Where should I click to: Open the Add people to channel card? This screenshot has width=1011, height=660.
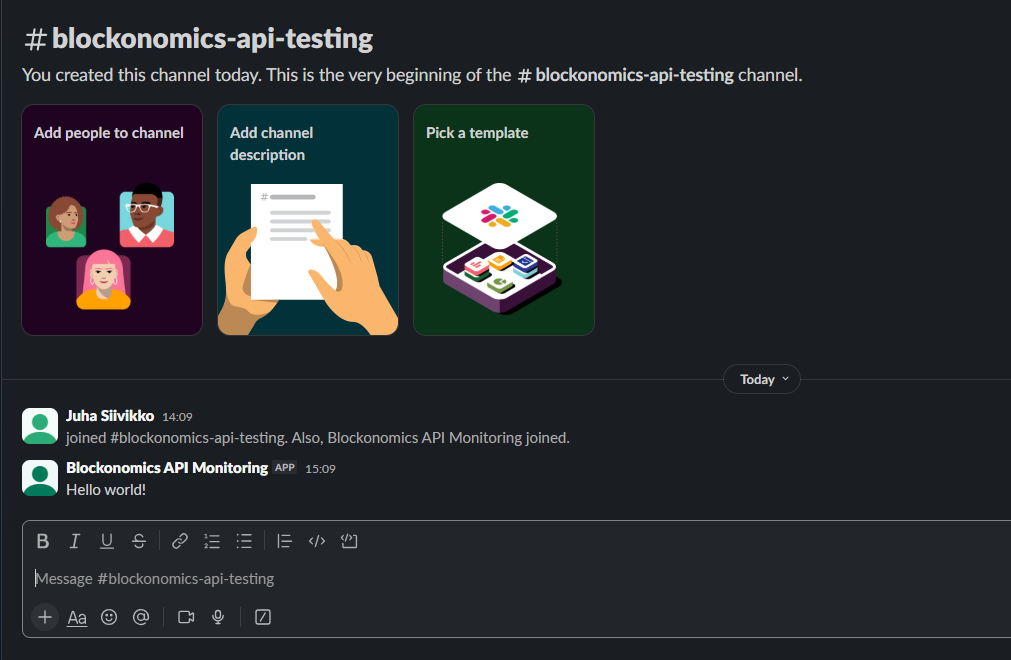(x=112, y=220)
